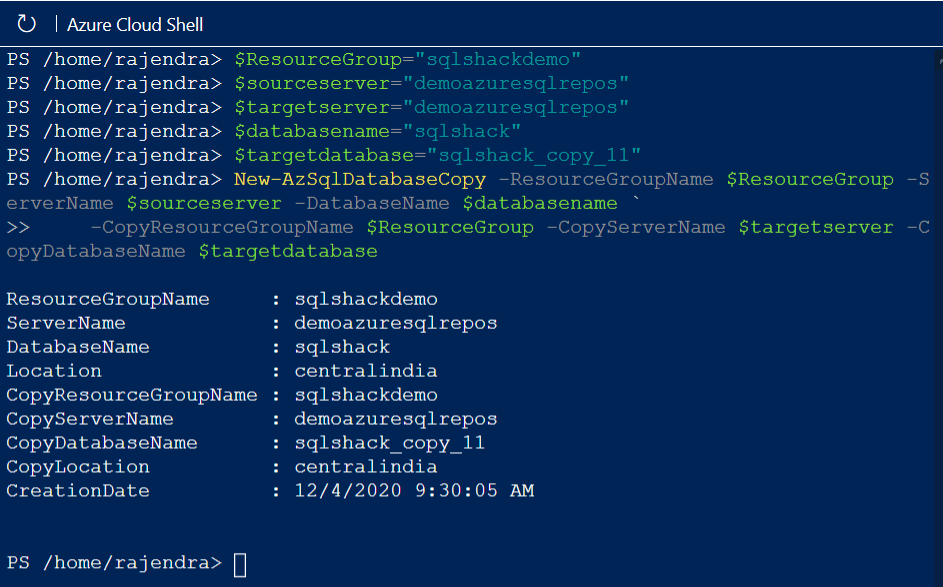Click the restart Cloud Shell icon
The image size is (943, 587).
click(x=27, y=23)
